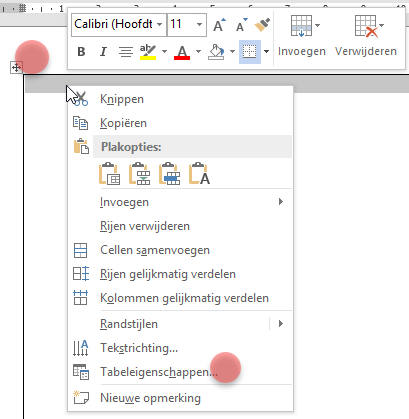Toggle Italic formatting in mini toolbar
Viewport: 409px width, 419px height.
pos(103,52)
